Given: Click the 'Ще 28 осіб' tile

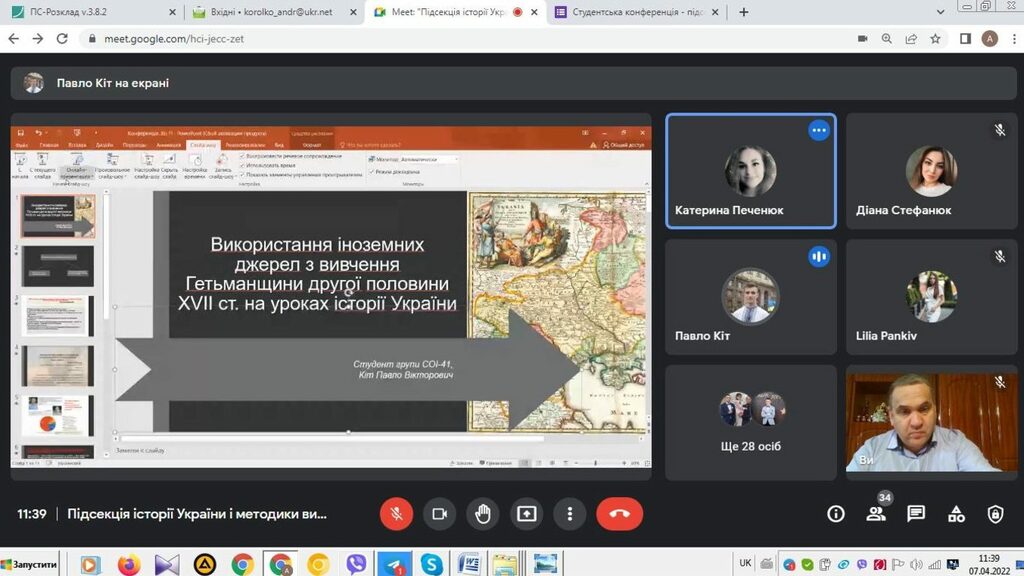Looking at the screenshot, I should (750, 422).
